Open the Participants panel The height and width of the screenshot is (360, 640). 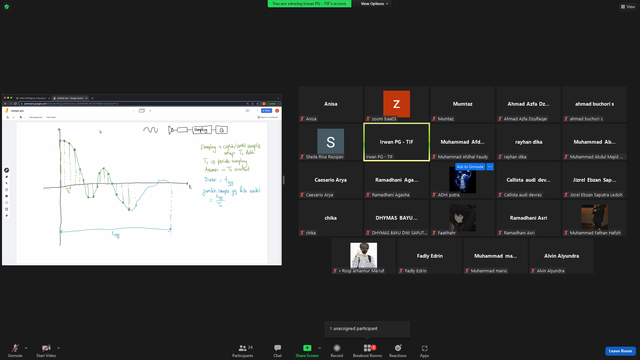pyautogui.click(x=243, y=350)
